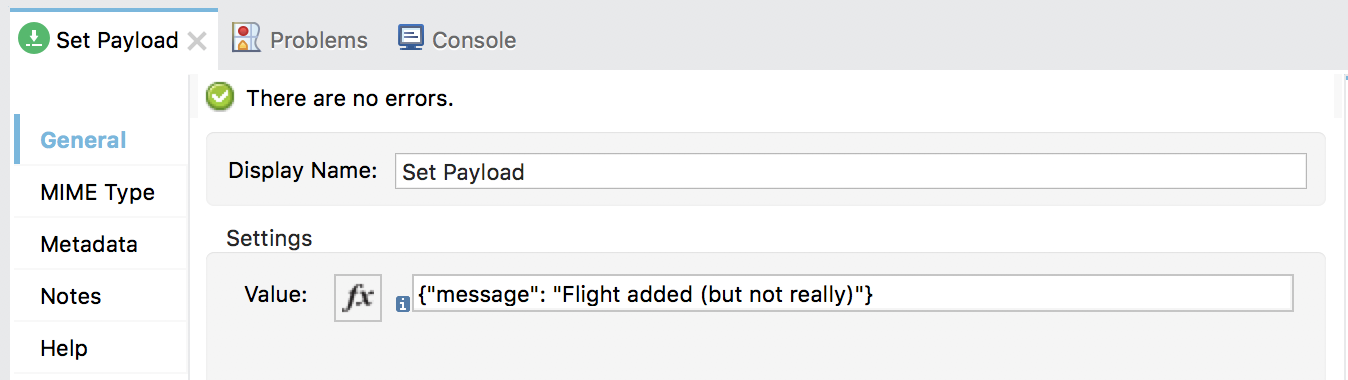Click the Problems tab icon
Viewport: 1348px width, 380px height.
point(246,38)
